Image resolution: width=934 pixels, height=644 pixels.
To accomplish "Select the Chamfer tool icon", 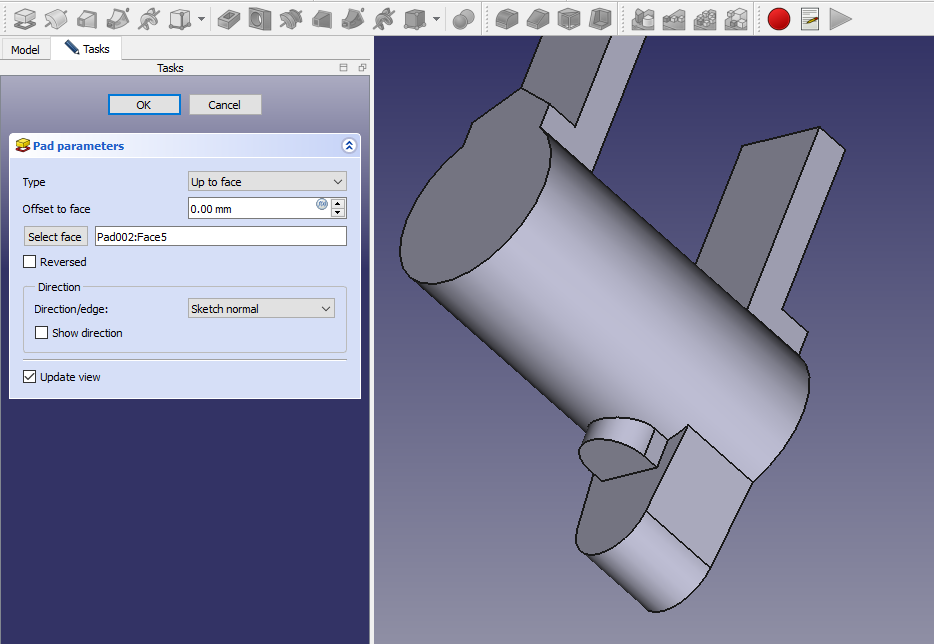I will click(538, 18).
